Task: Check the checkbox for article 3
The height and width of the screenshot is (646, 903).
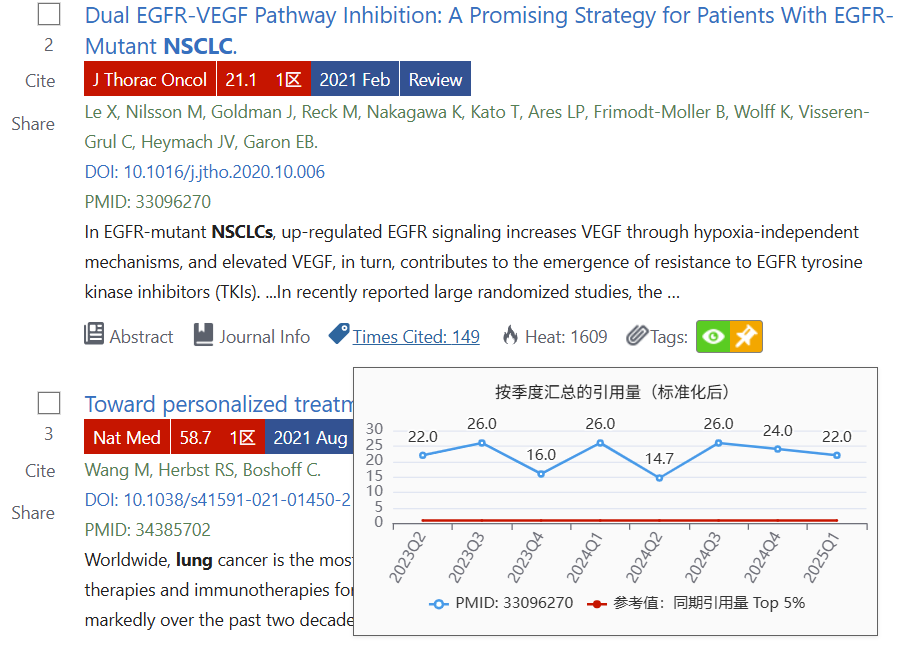Action: [x=49, y=403]
